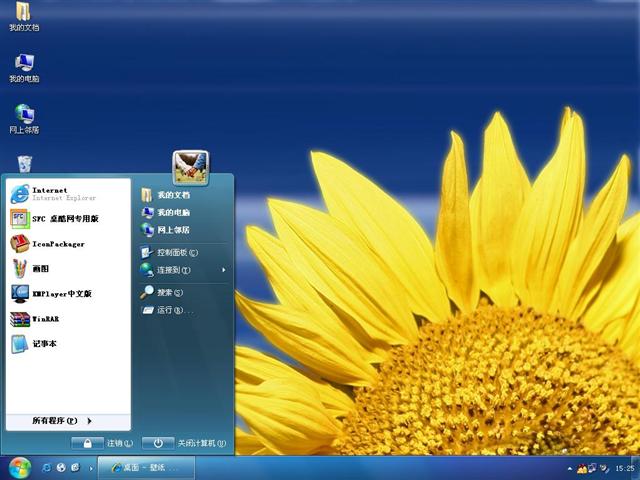The image size is (640, 480).
Task: Launch SFC 桌酷网专用版 program
Action: pos(68,219)
